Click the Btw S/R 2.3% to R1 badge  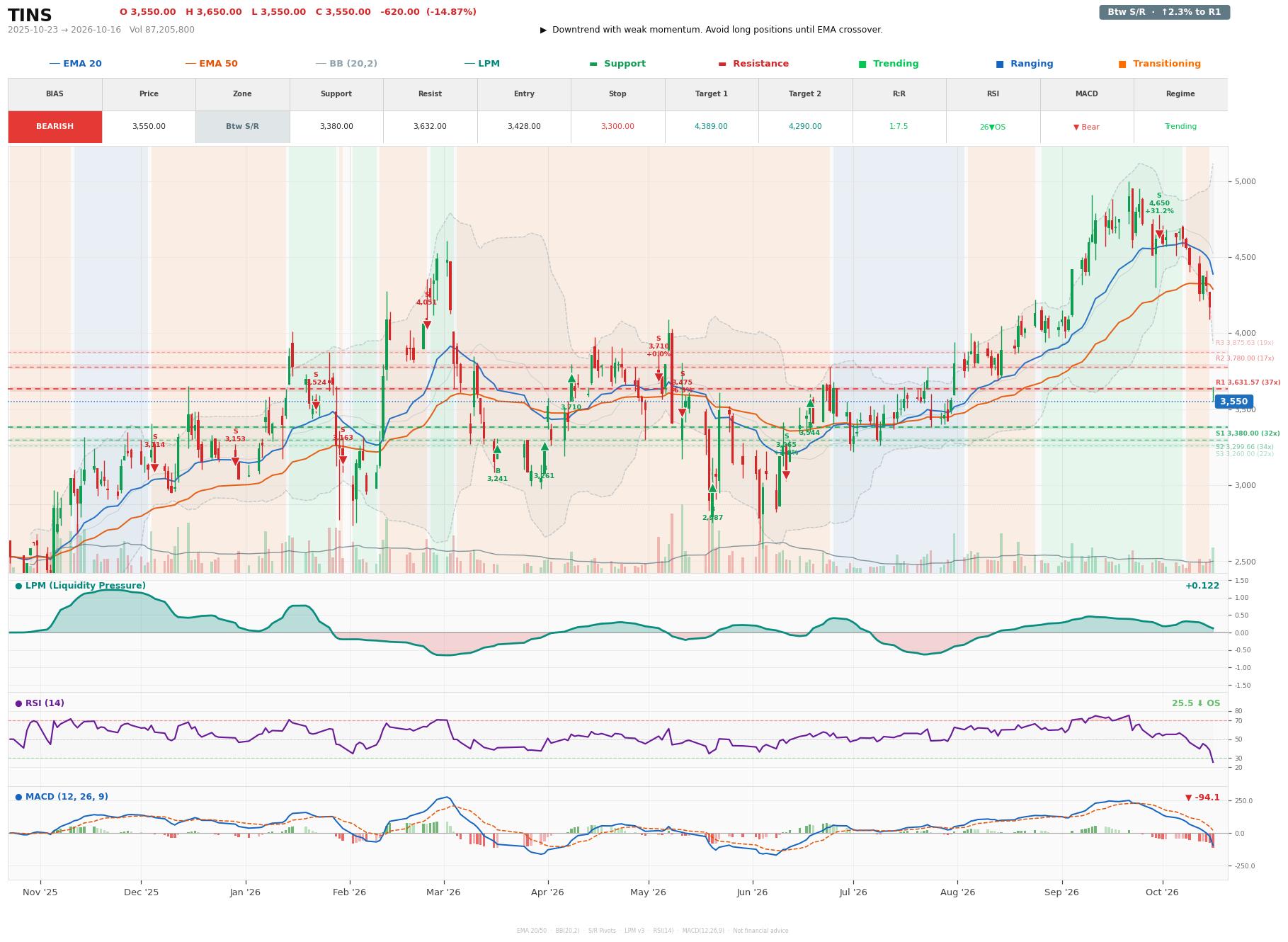[1165, 12]
